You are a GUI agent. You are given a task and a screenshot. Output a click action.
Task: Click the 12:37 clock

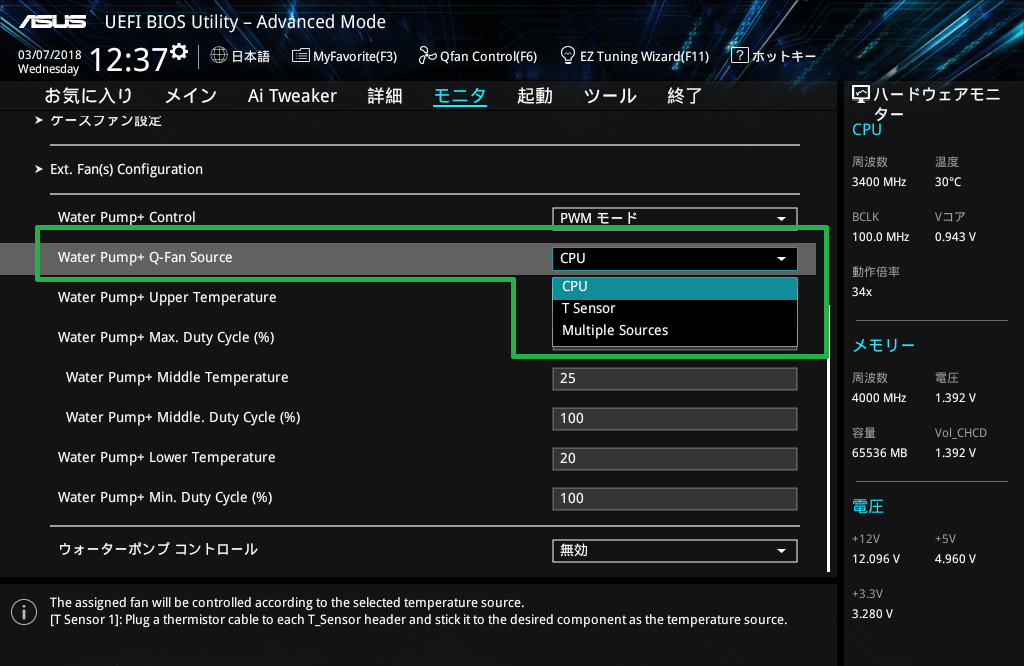coord(129,60)
